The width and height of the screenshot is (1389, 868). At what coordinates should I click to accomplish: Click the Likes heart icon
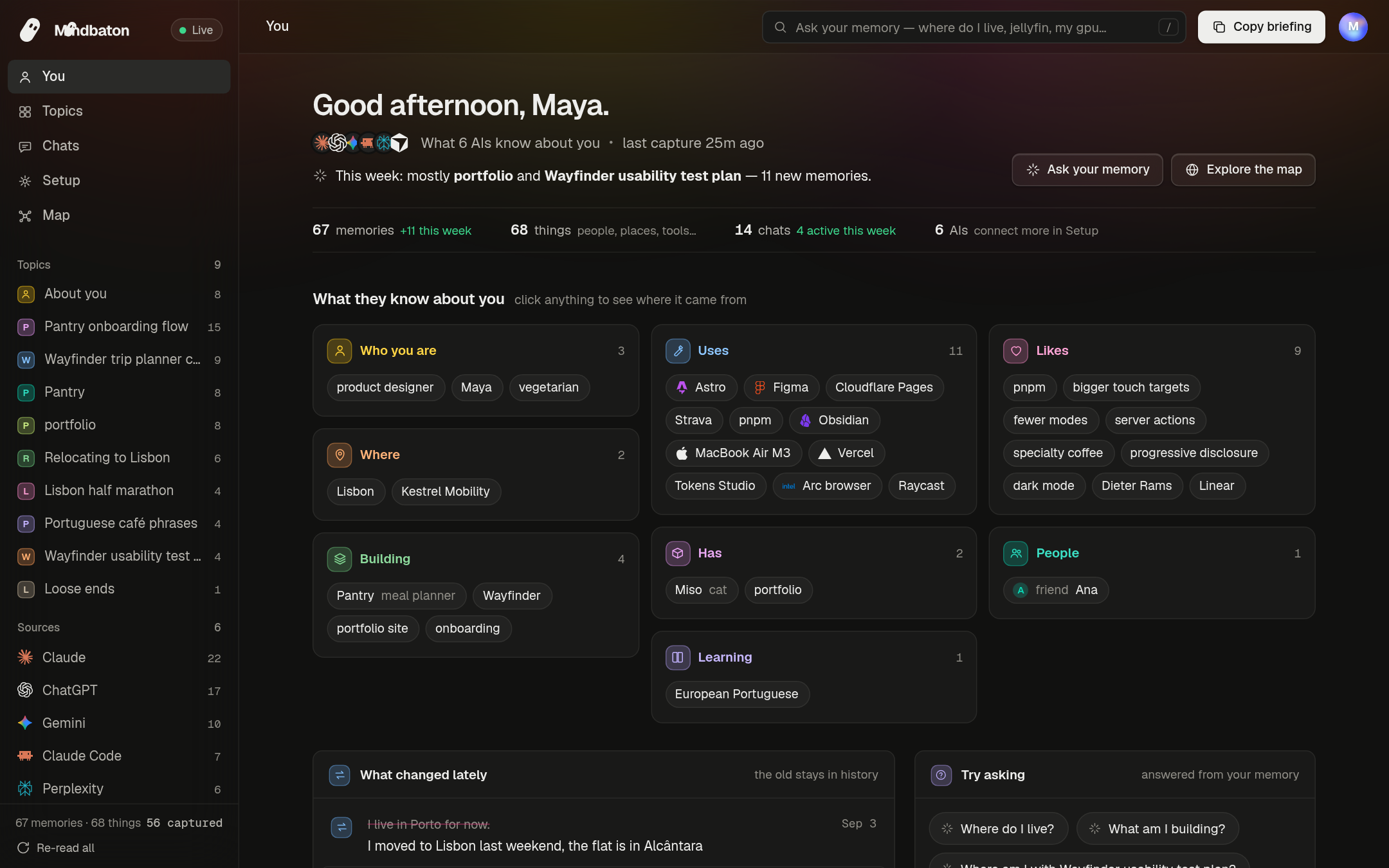pyautogui.click(x=1016, y=351)
